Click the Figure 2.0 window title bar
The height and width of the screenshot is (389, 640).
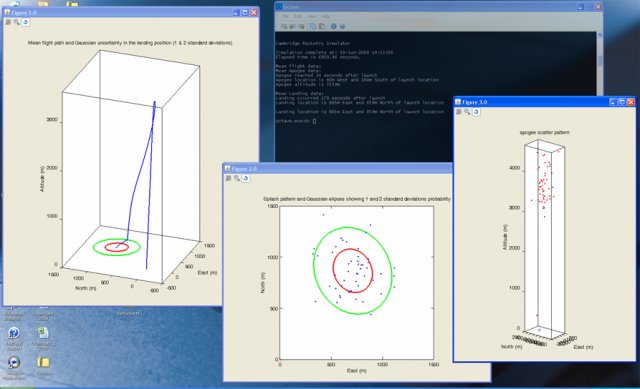337,169
